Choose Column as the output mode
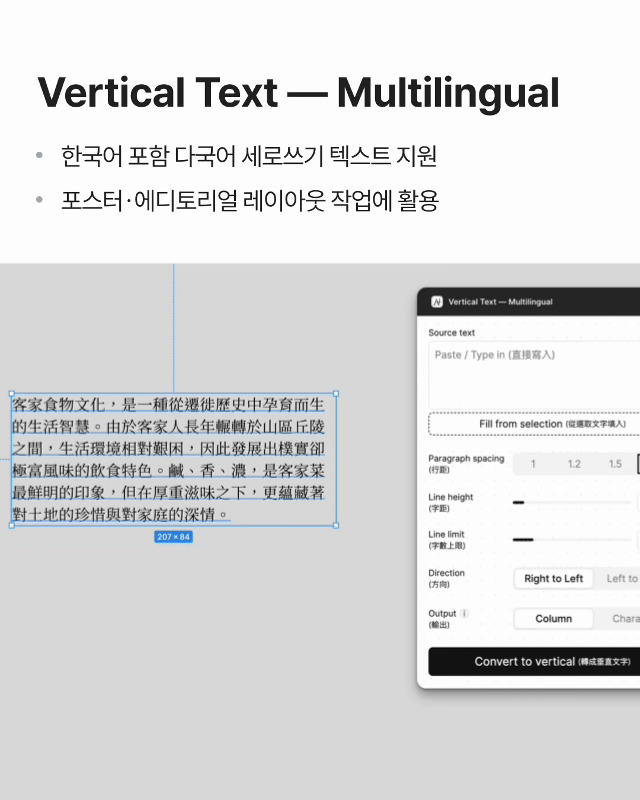The width and height of the screenshot is (640, 800). 554,619
